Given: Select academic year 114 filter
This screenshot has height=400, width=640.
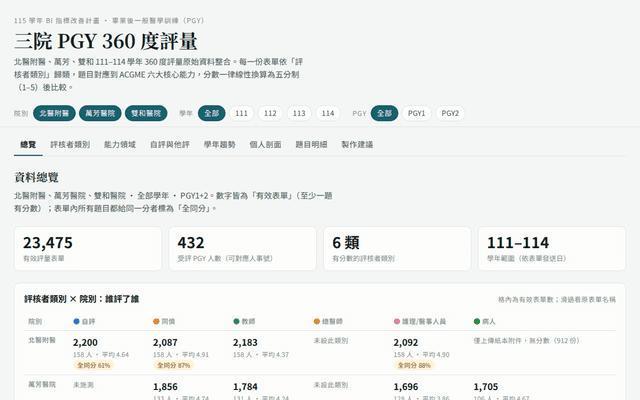Looking at the screenshot, I should click(x=328, y=113).
